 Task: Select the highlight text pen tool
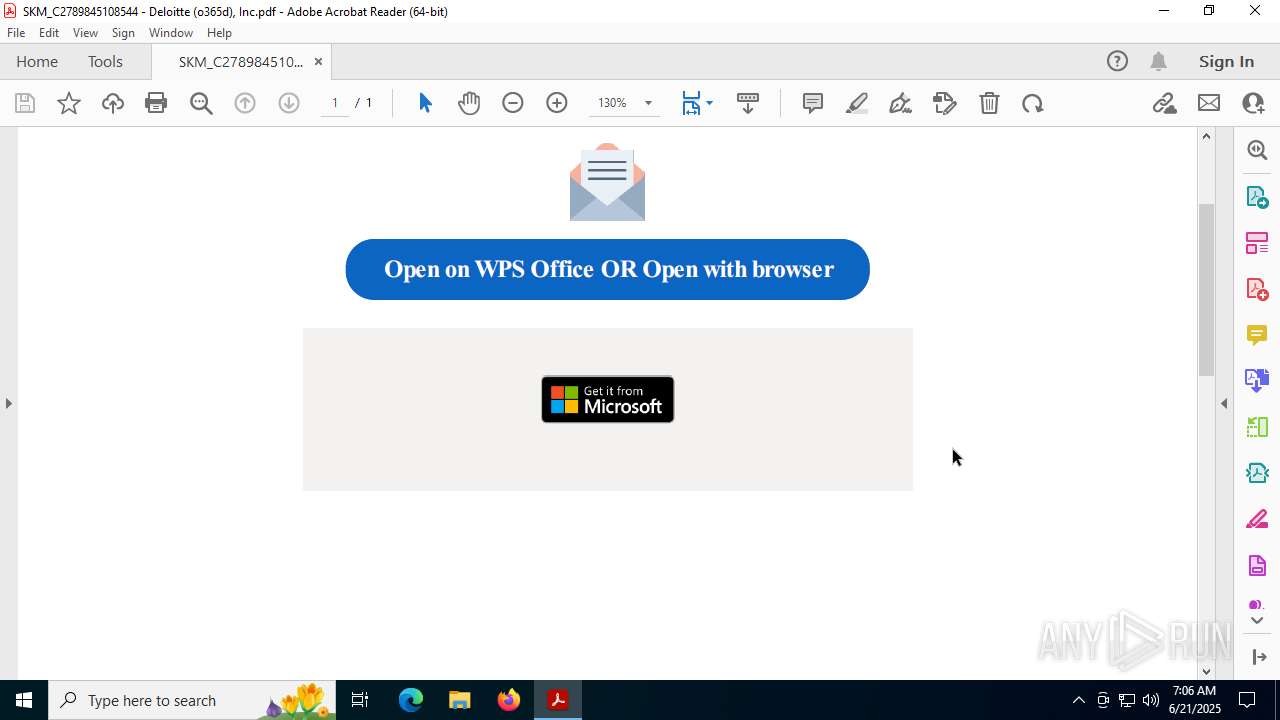[x=857, y=103]
